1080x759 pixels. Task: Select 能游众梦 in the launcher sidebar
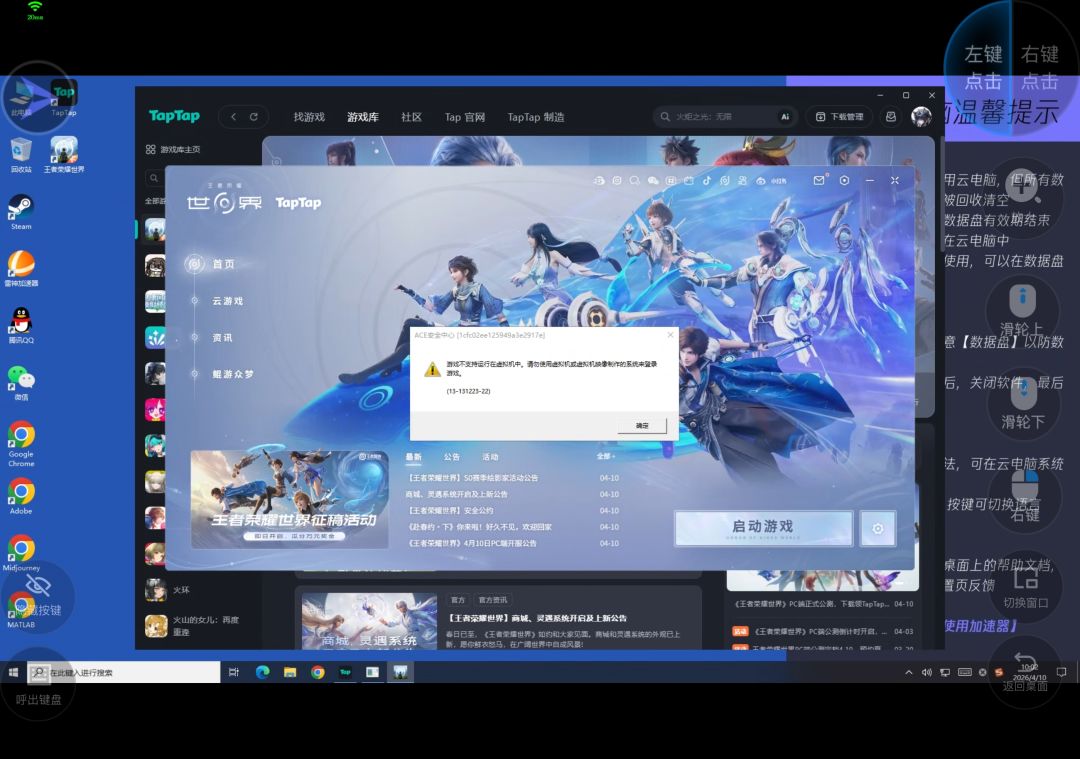pyautogui.click(x=233, y=374)
